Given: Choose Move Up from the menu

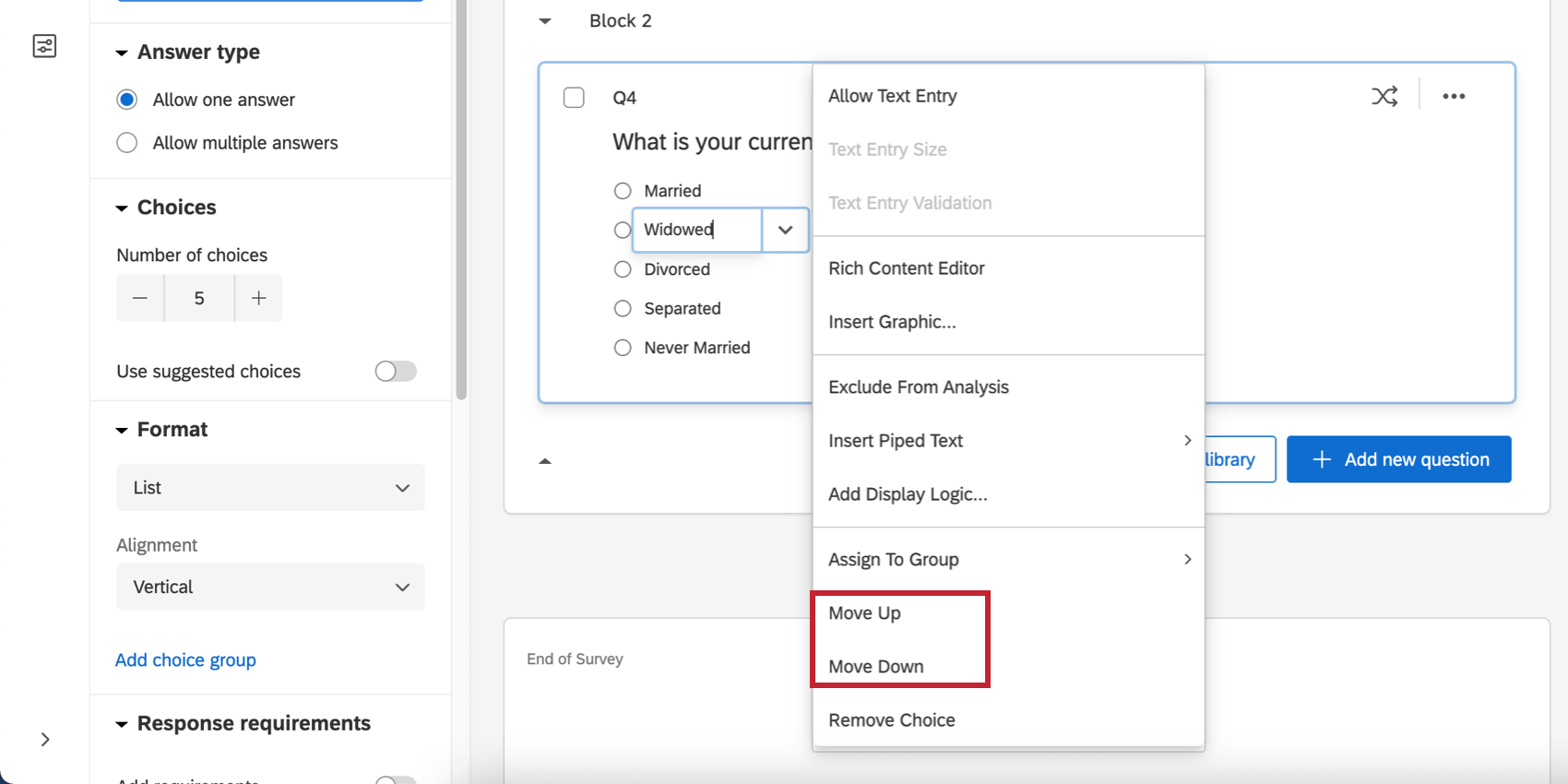Looking at the screenshot, I should pos(864,613).
